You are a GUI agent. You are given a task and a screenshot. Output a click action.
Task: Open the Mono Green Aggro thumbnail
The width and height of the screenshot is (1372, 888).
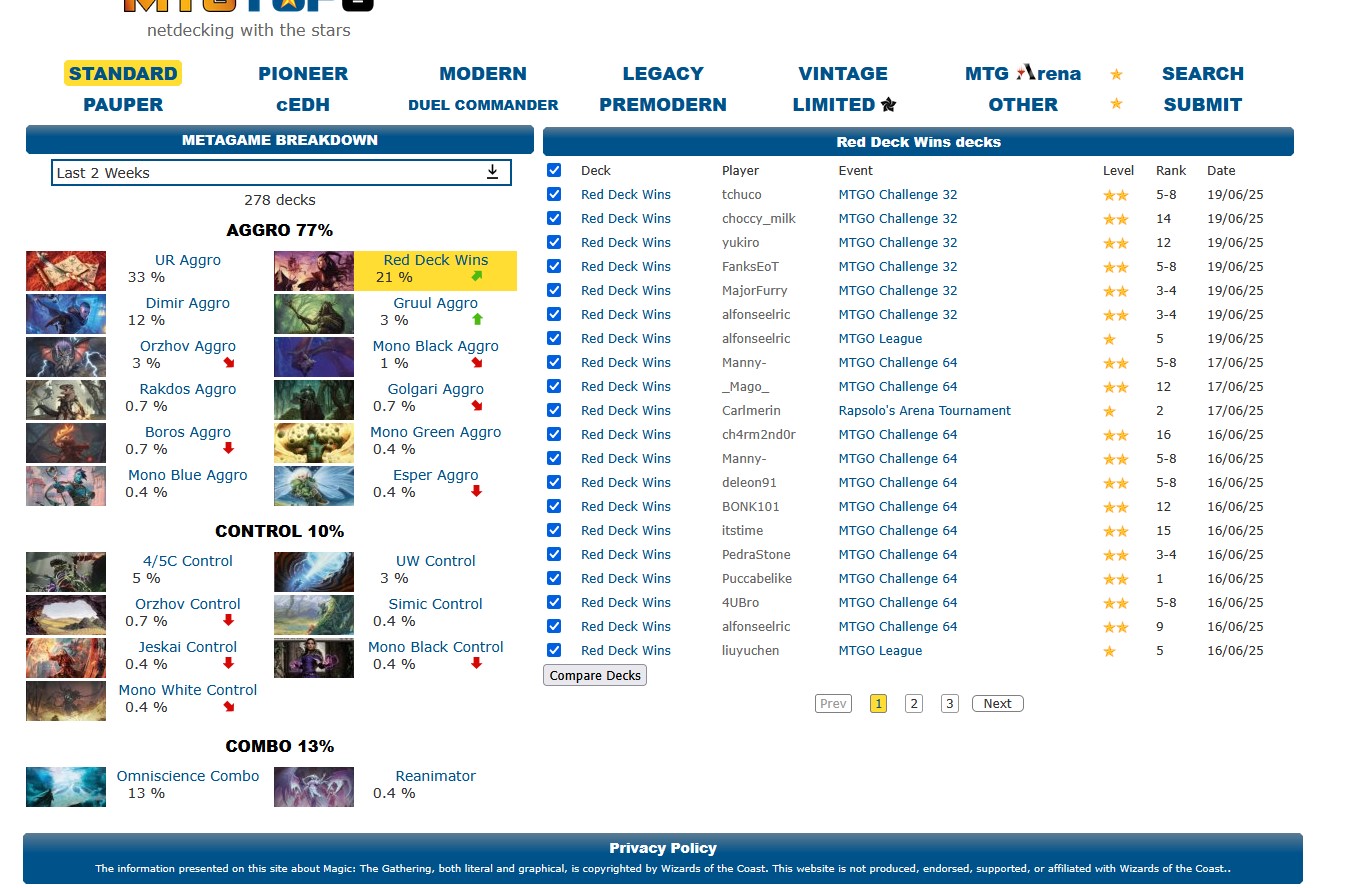pyautogui.click(x=314, y=443)
